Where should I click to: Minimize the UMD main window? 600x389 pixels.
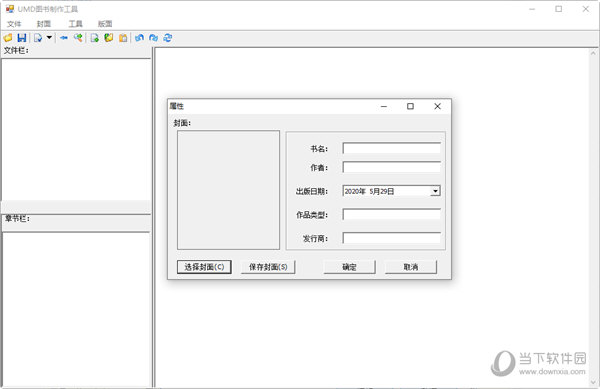(x=532, y=9)
